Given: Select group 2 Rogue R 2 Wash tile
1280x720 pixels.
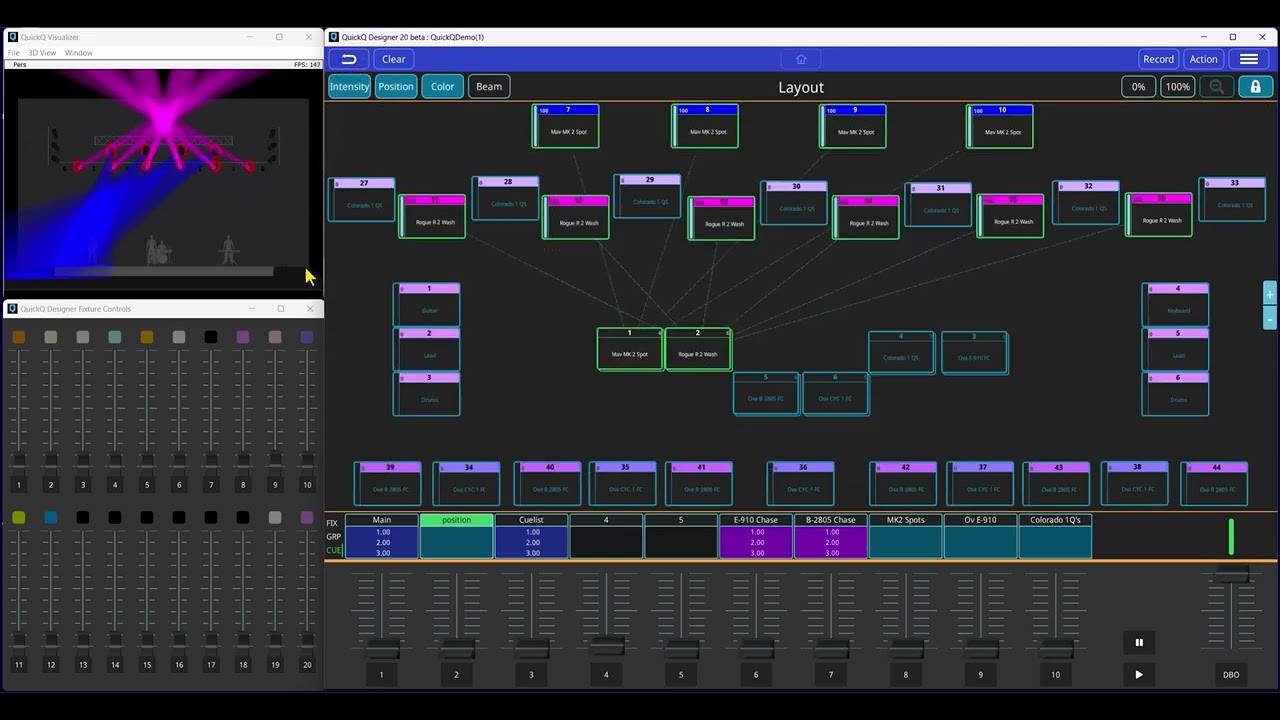Looking at the screenshot, I should 698,349.
